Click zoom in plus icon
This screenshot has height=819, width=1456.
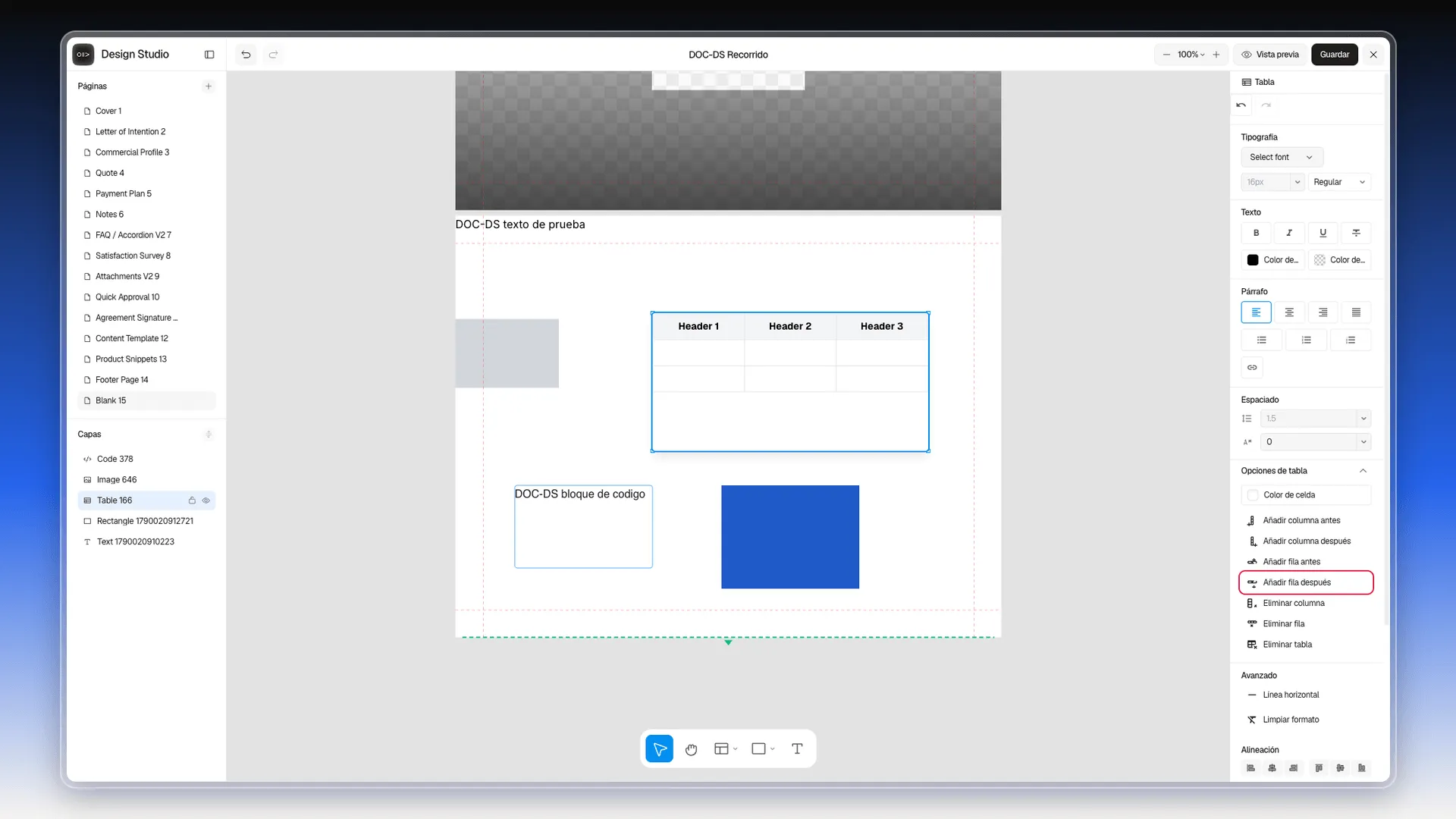click(1216, 55)
